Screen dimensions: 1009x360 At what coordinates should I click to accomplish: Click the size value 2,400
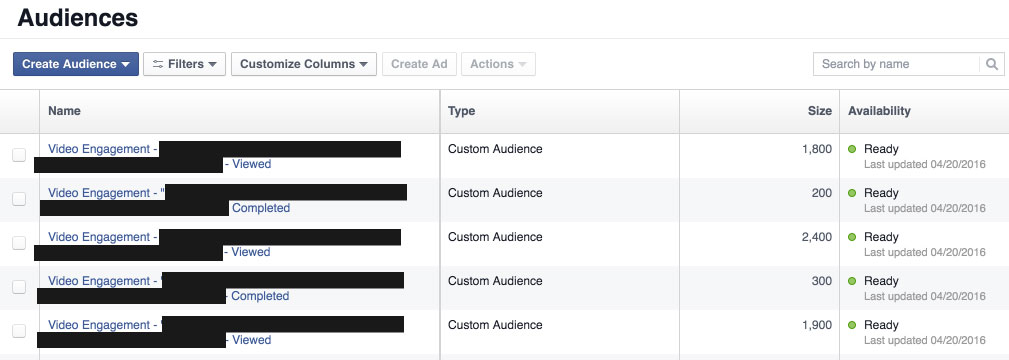click(x=817, y=238)
